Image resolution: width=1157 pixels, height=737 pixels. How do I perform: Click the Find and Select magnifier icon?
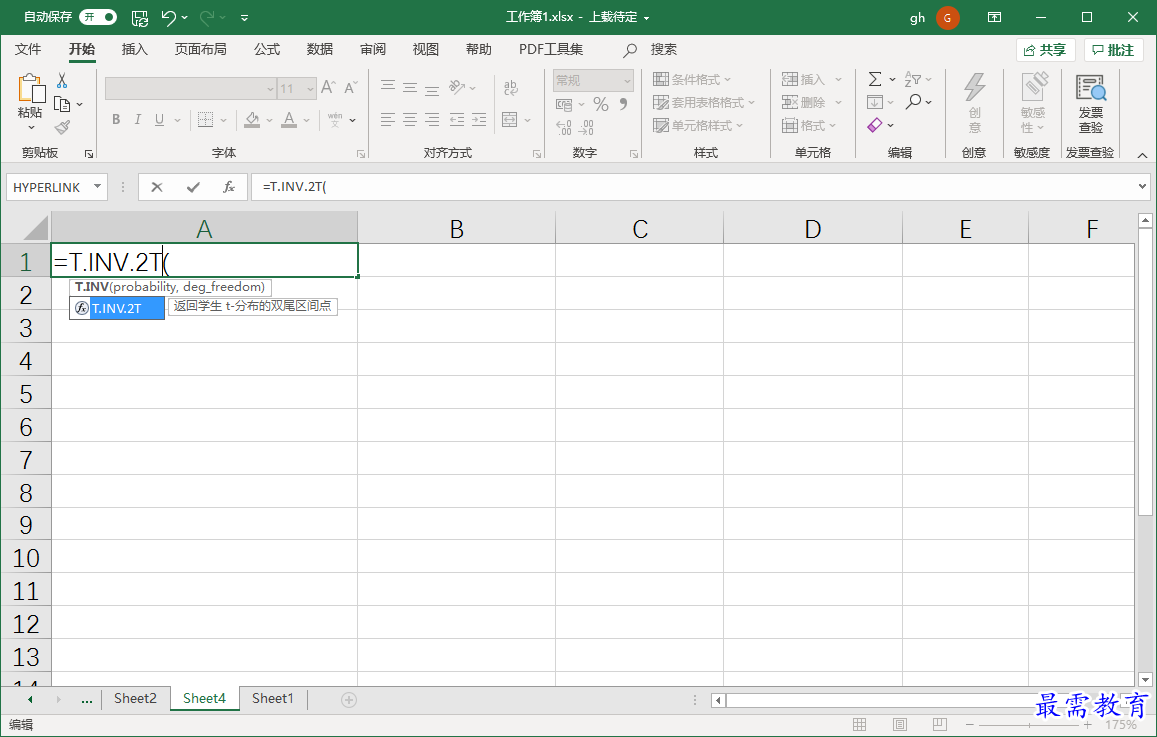coord(913,102)
